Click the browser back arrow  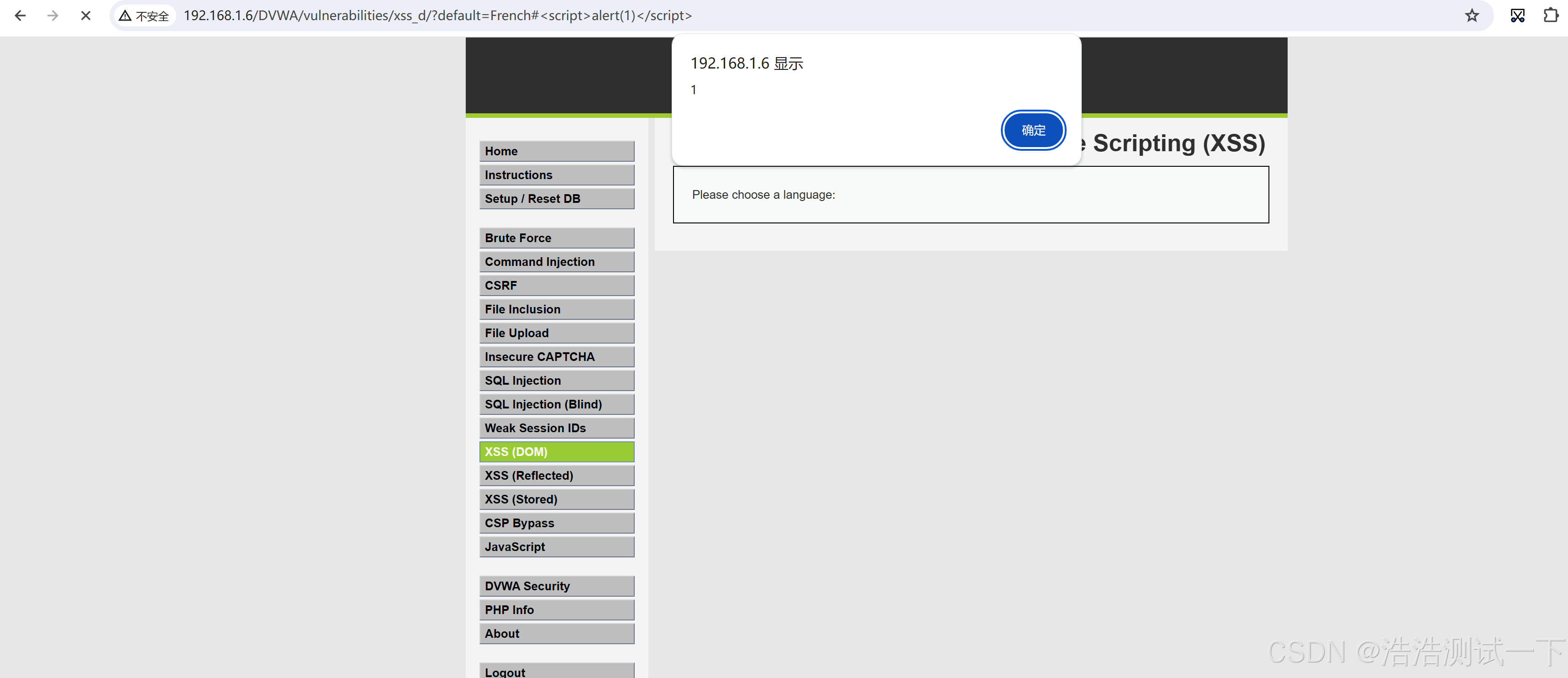pyautogui.click(x=20, y=16)
